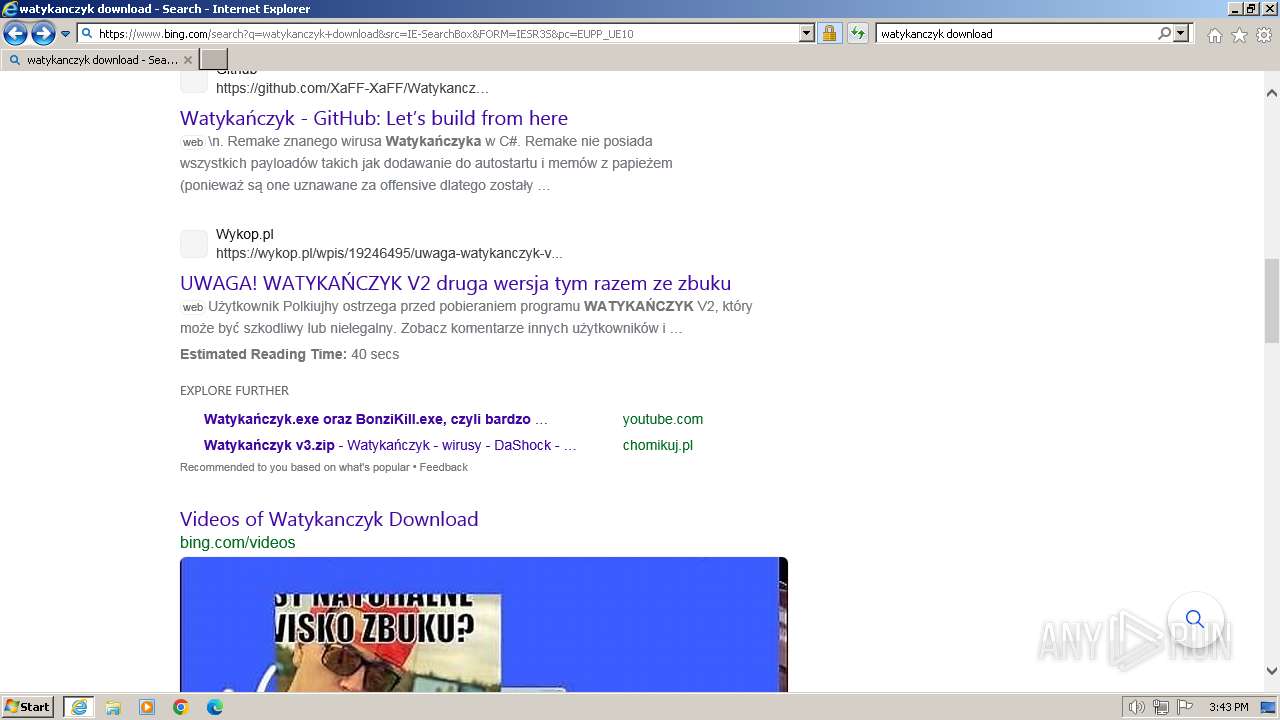
Task: Edit the 'watykanczyk download' search box
Action: 1016,34
